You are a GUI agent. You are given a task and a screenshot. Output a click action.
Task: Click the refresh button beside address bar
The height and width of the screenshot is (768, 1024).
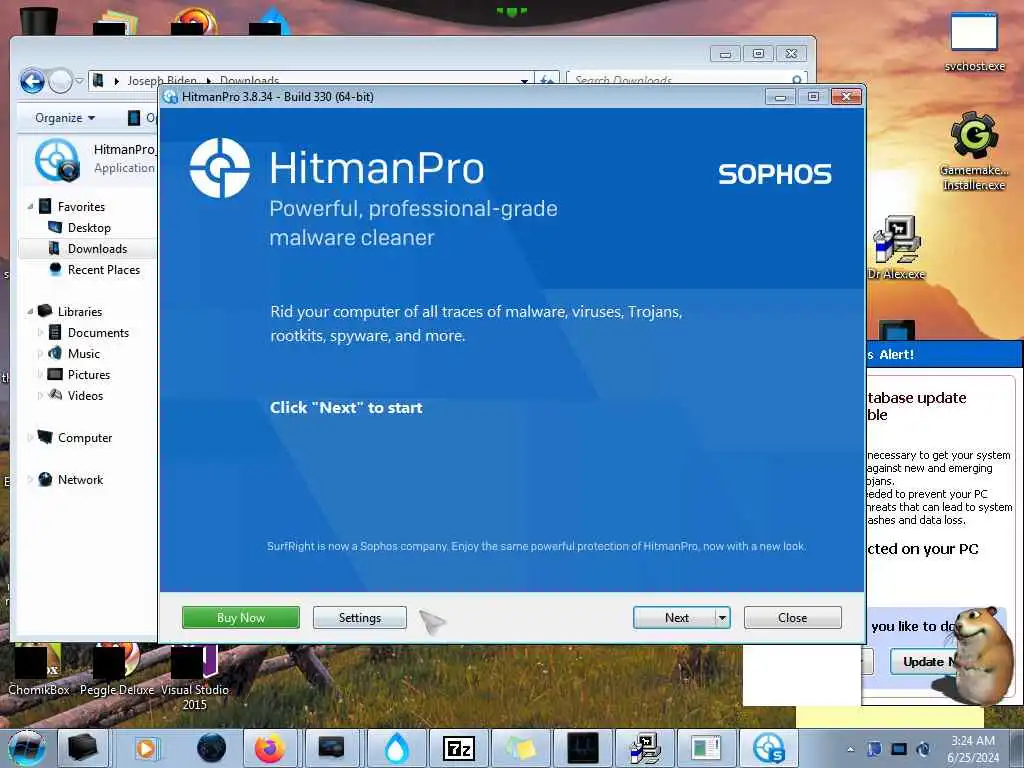pyautogui.click(x=547, y=80)
